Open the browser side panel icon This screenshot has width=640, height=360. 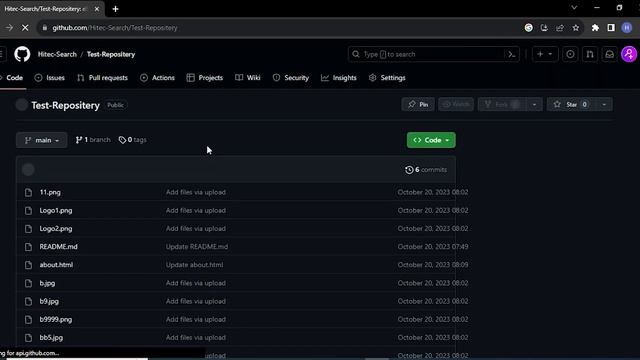tap(611, 28)
